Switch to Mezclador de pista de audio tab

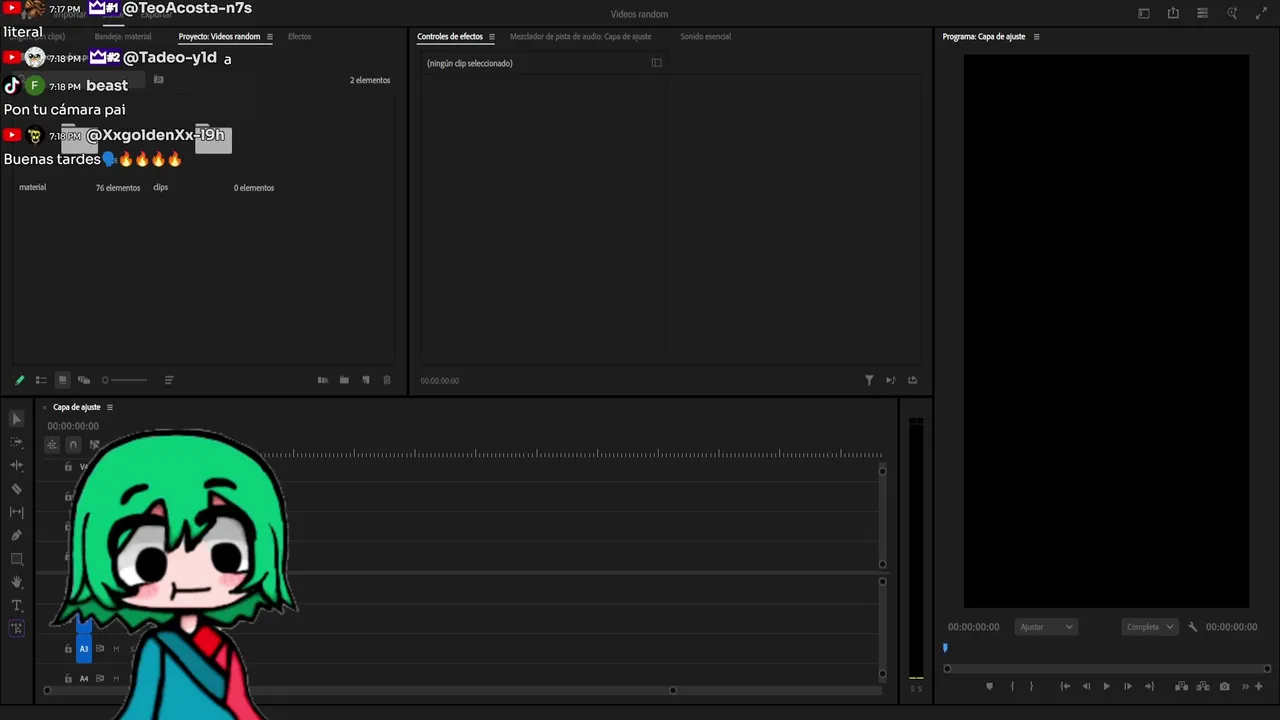(581, 37)
